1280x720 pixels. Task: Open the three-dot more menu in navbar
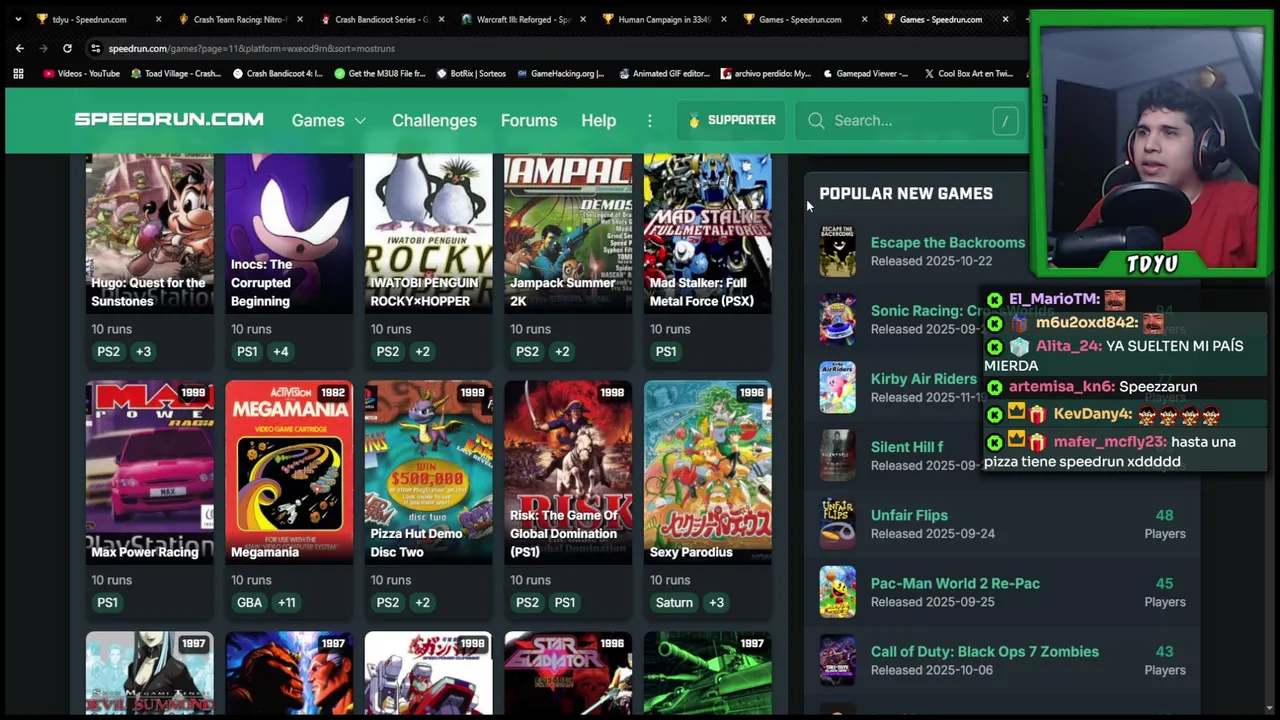649,120
